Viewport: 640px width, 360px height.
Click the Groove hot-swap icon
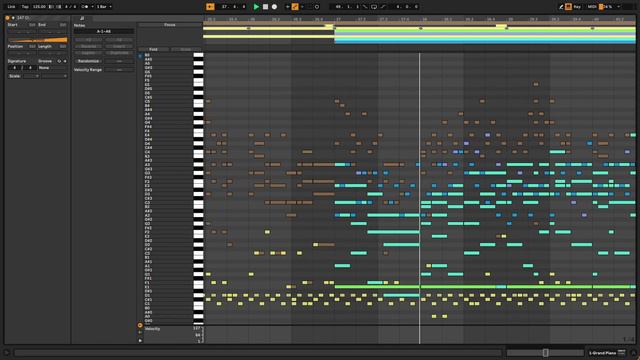click(x=59, y=61)
